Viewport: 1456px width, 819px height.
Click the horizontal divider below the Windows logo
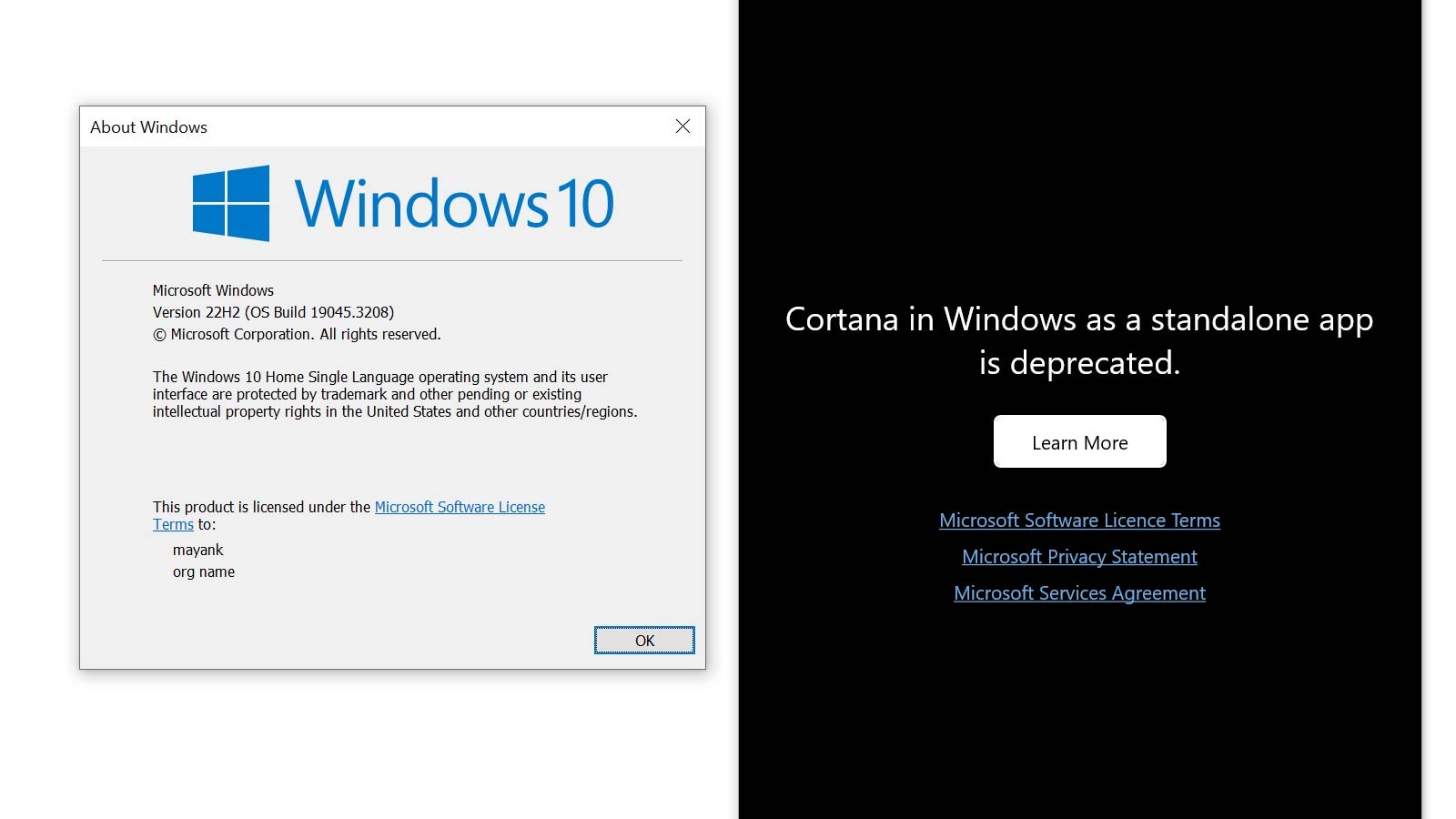pyautogui.click(x=391, y=261)
